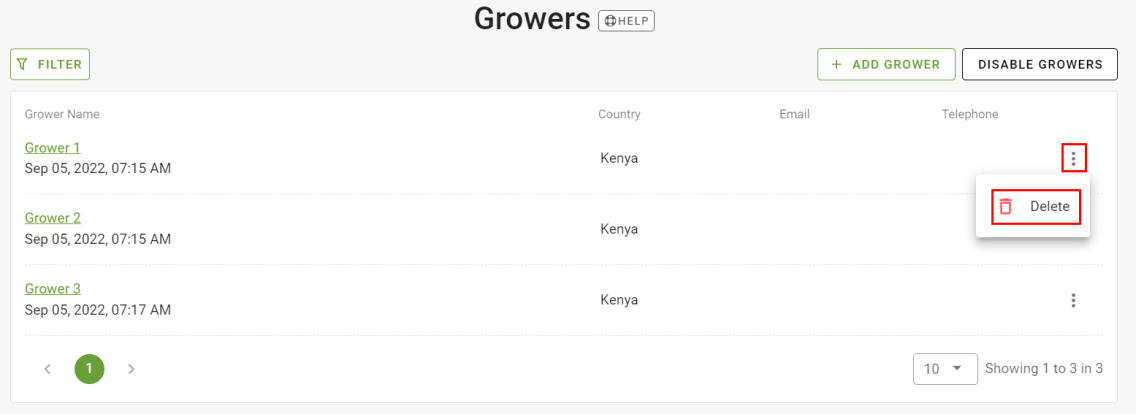
Task: Open the FILTER funnel button
Action: (50, 64)
